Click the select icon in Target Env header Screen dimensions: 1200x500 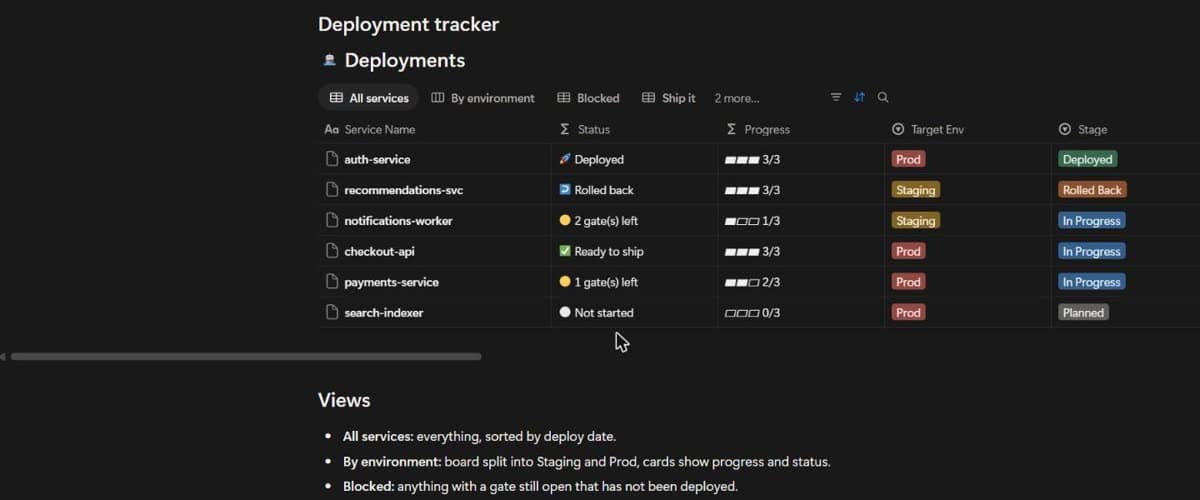click(898, 129)
